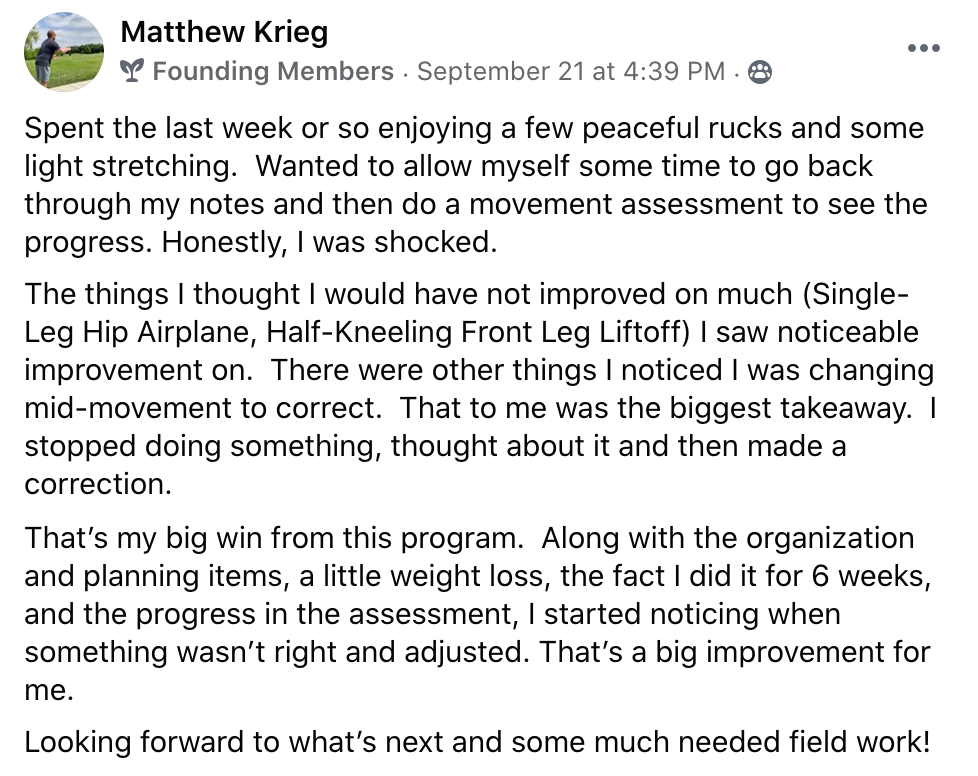Click the word "correction." ending the second paragraph
The height and width of the screenshot is (776, 978).
pyautogui.click(x=97, y=484)
